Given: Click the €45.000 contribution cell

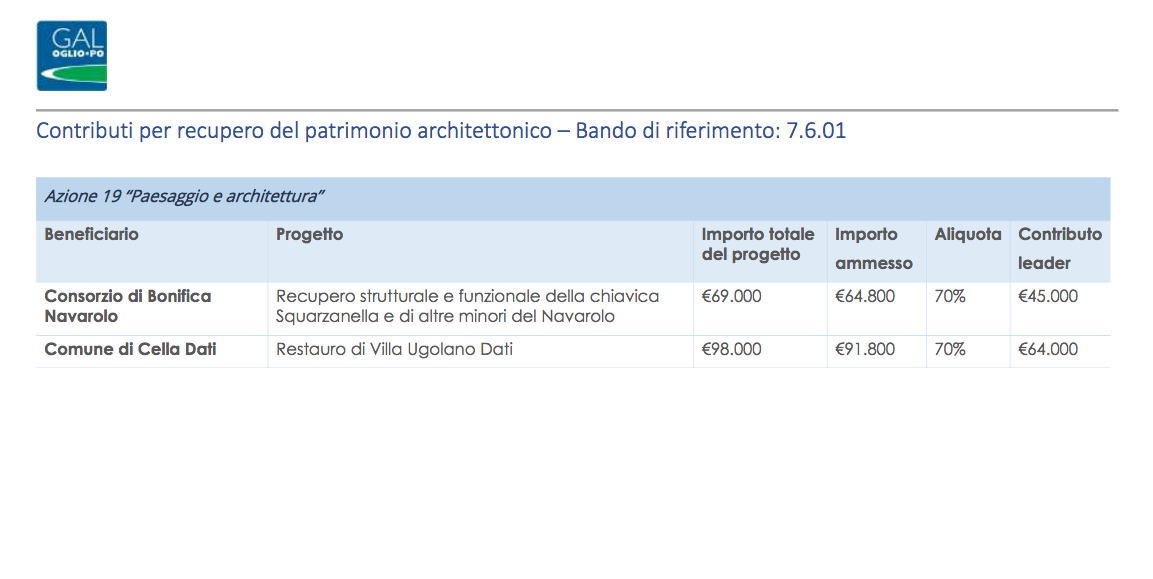Looking at the screenshot, I should click(x=1048, y=297).
